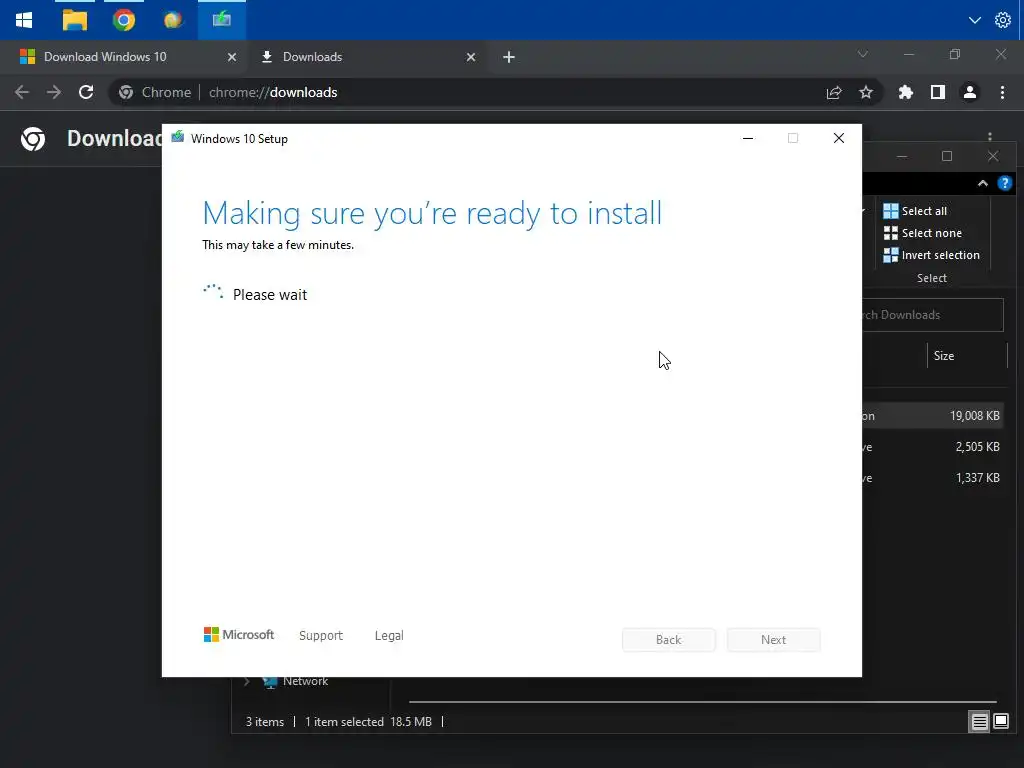Open File Explorer help icon
The height and width of the screenshot is (768, 1024).
click(1004, 184)
